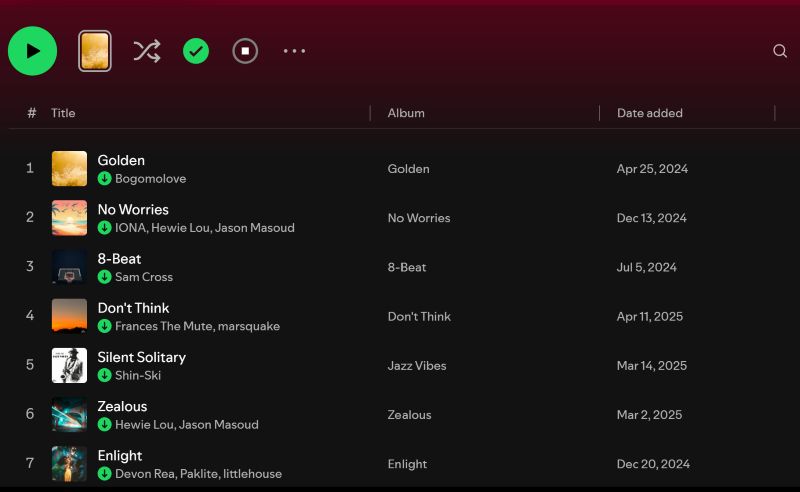Toggle shuffle mode for the playlist

click(x=147, y=51)
